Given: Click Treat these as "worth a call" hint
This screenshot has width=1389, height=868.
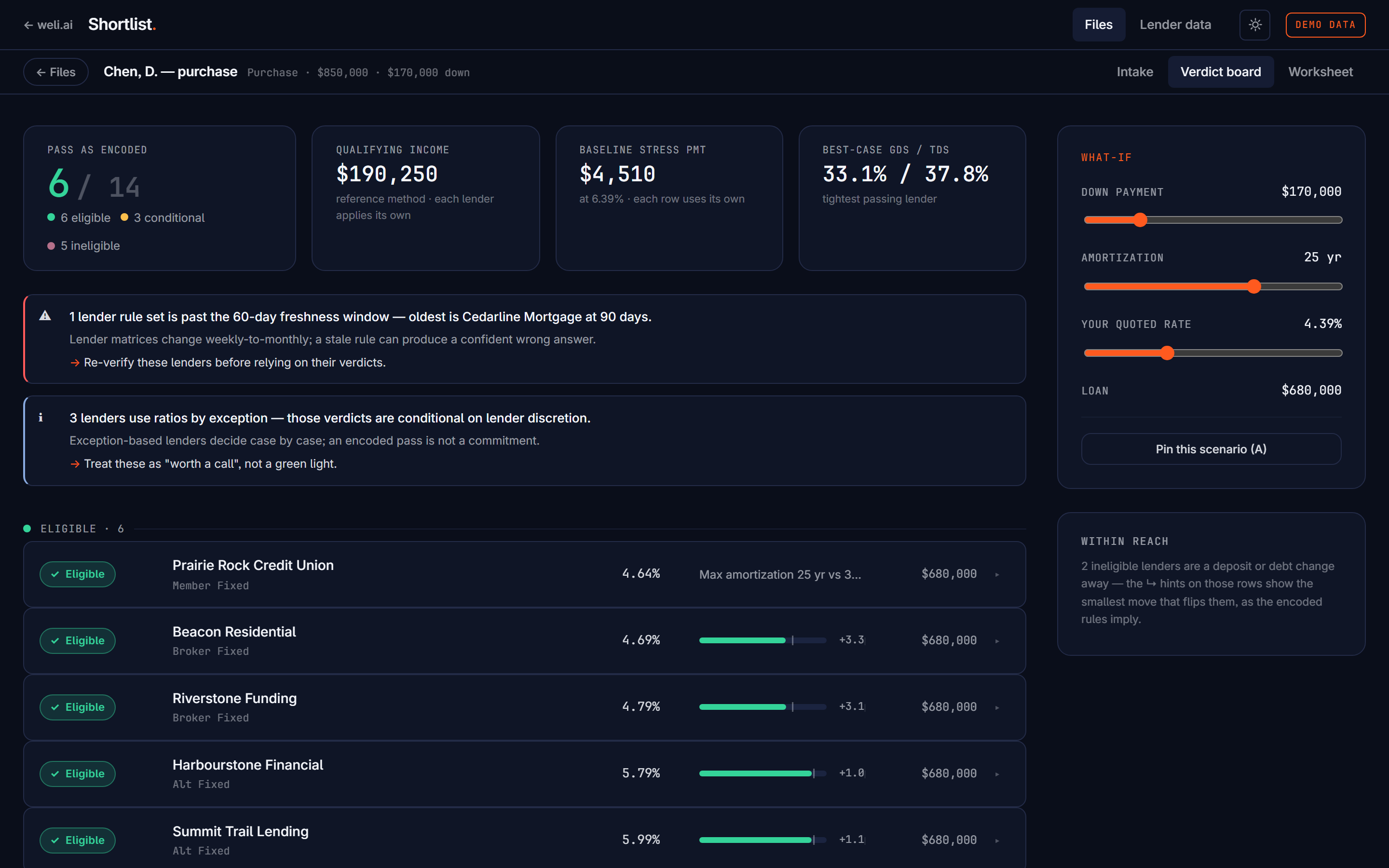Looking at the screenshot, I should click(203, 463).
